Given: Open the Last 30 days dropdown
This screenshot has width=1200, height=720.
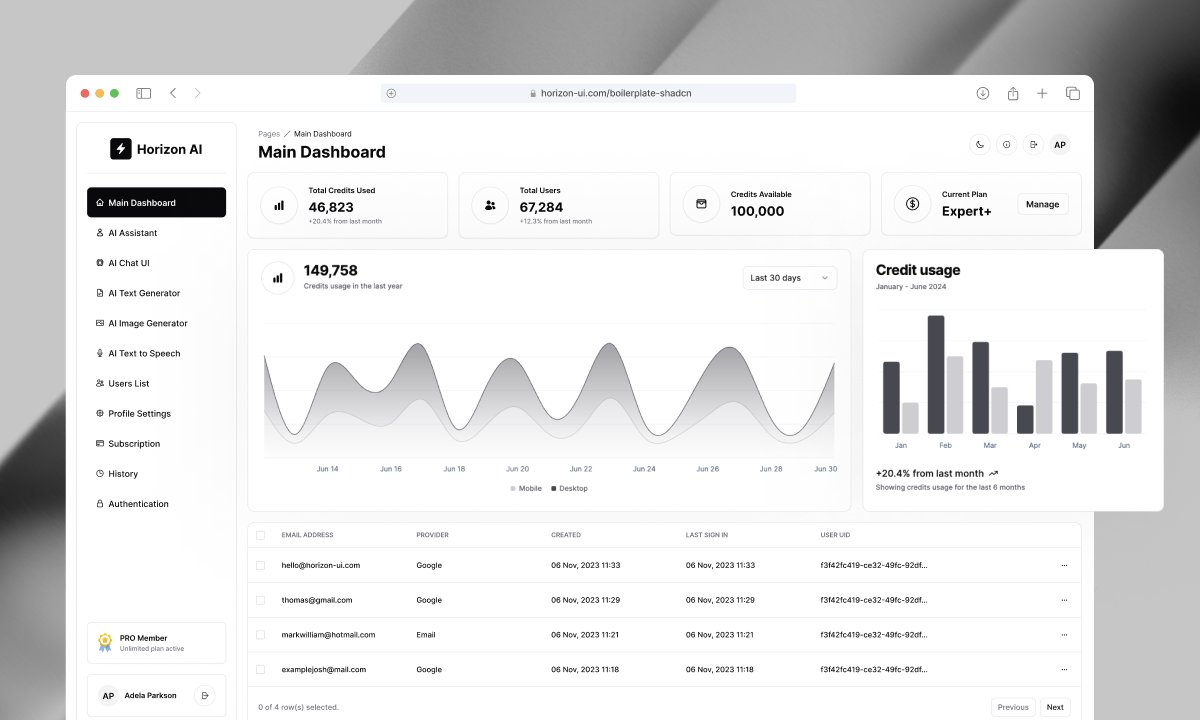Looking at the screenshot, I should (x=790, y=278).
